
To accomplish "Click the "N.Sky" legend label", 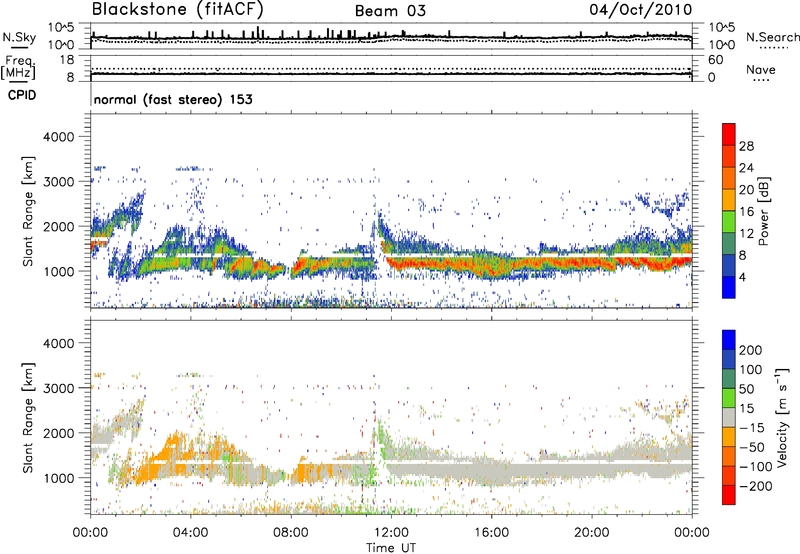I will click(x=19, y=37).
